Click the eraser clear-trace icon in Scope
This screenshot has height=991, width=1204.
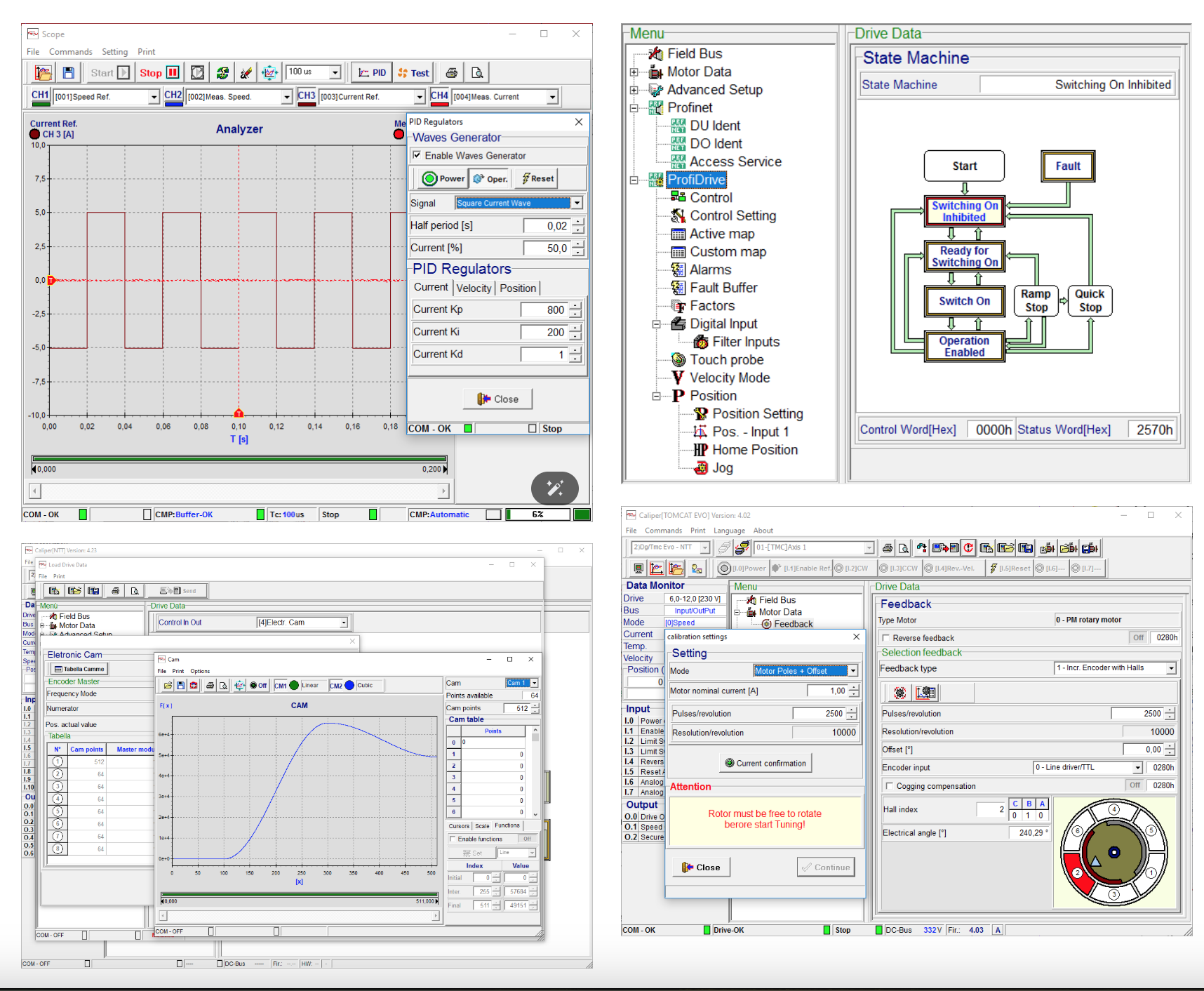pyautogui.click(x=246, y=72)
